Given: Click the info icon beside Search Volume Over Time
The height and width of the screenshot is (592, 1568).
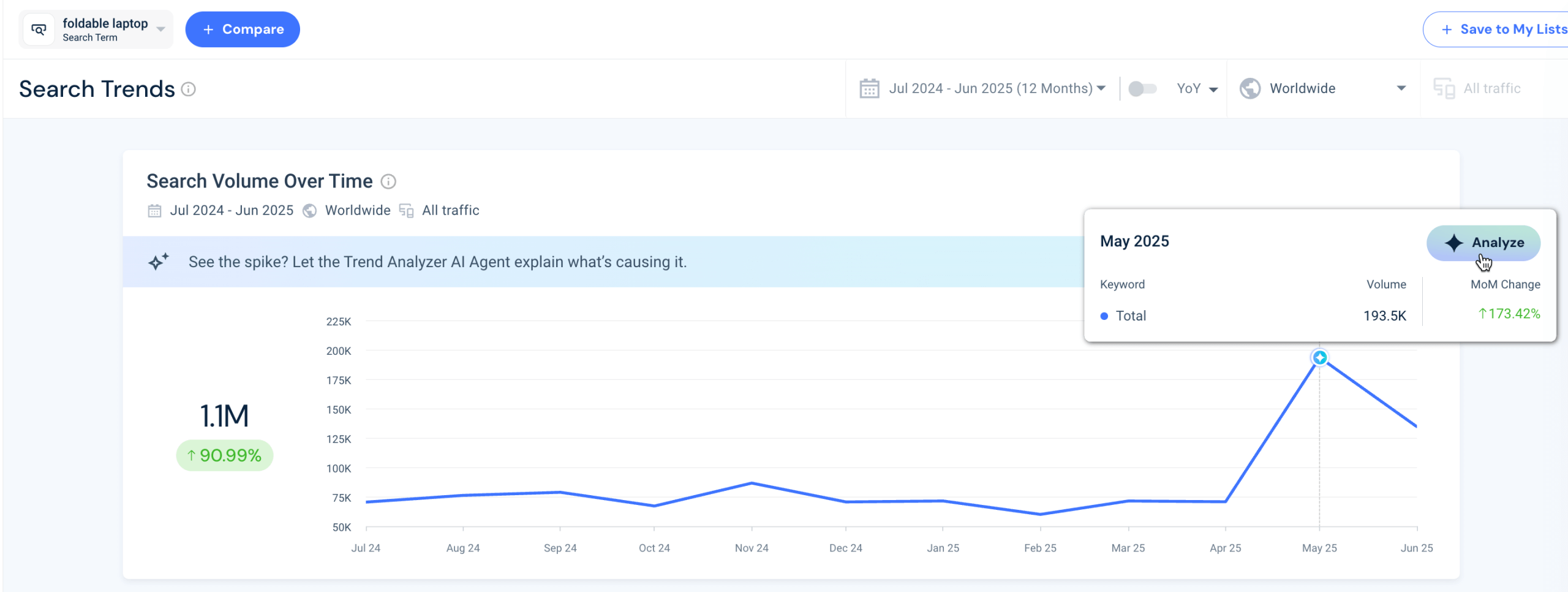Looking at the screenshot, I should tap(388, 181).
